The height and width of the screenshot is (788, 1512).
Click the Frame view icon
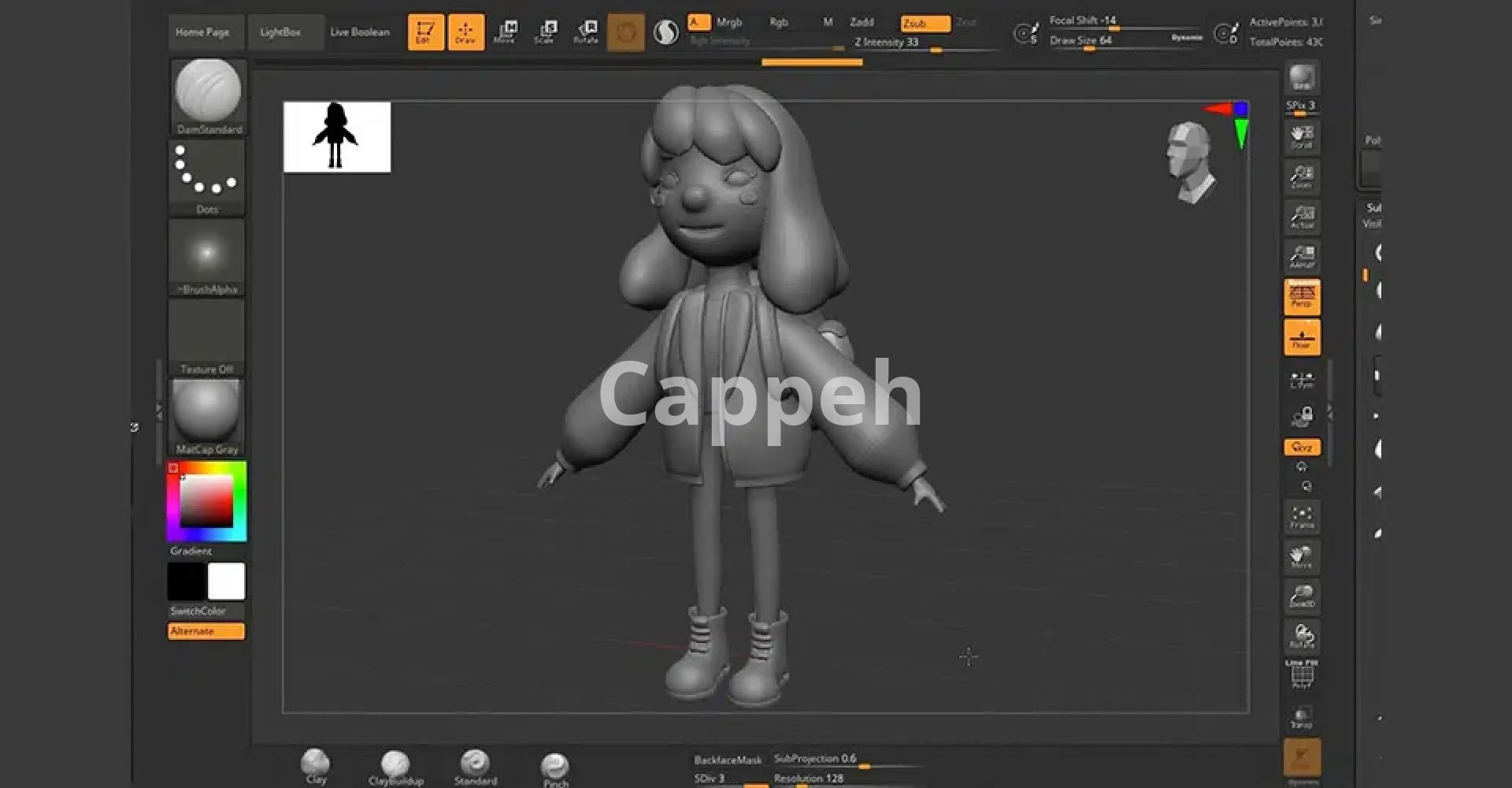pyautogui.click(x=1302, y=517)
